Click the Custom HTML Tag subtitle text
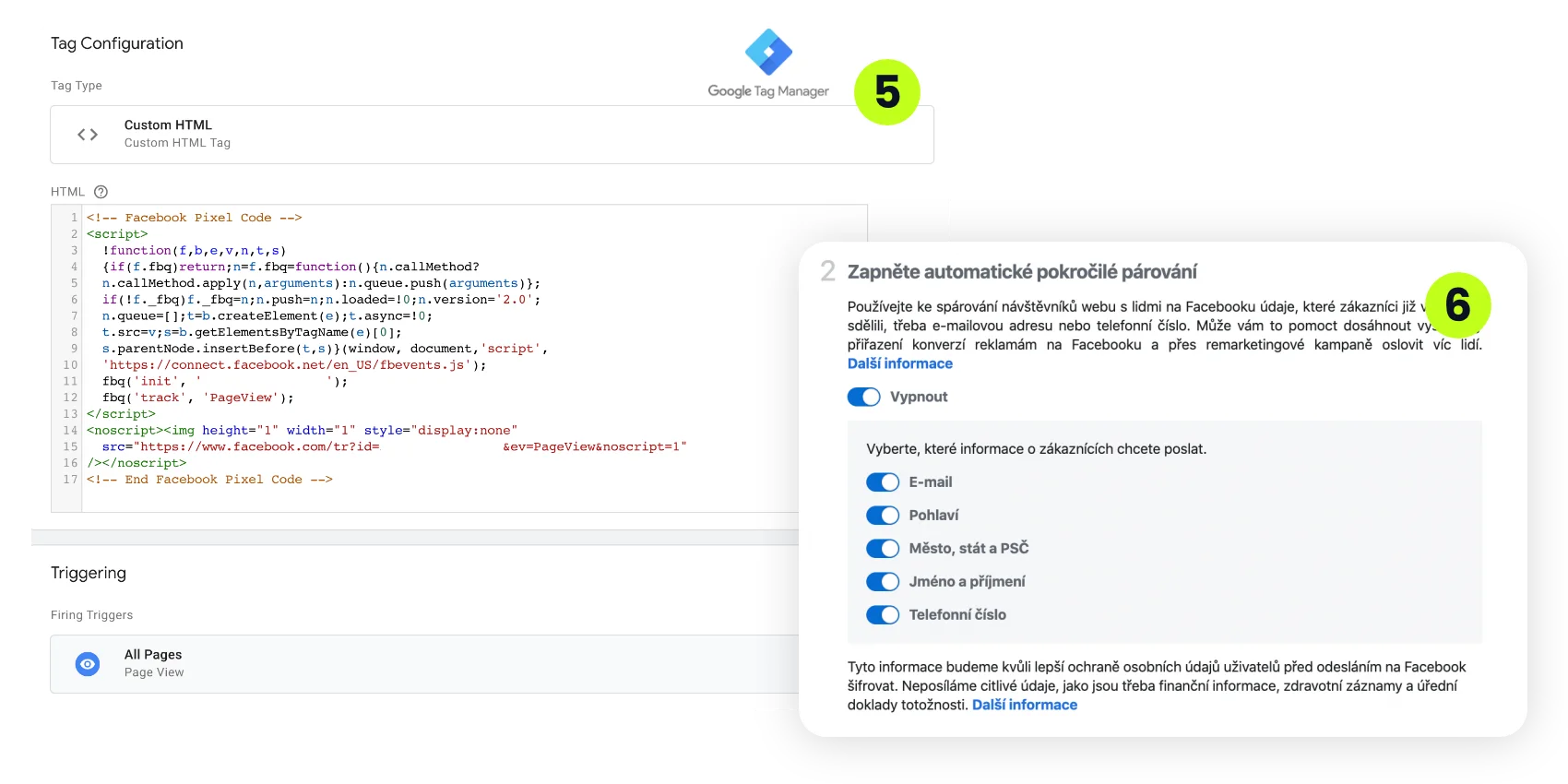1568x784 pixels. coord(177,143)
